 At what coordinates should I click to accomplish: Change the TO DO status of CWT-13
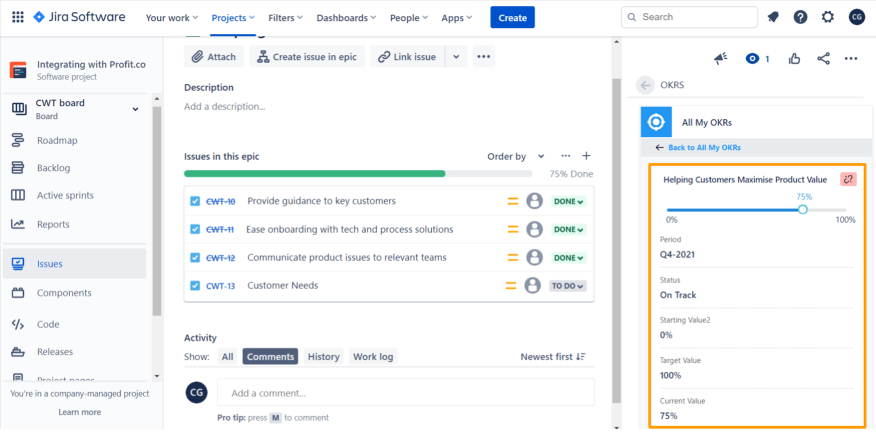coord(568,285)
